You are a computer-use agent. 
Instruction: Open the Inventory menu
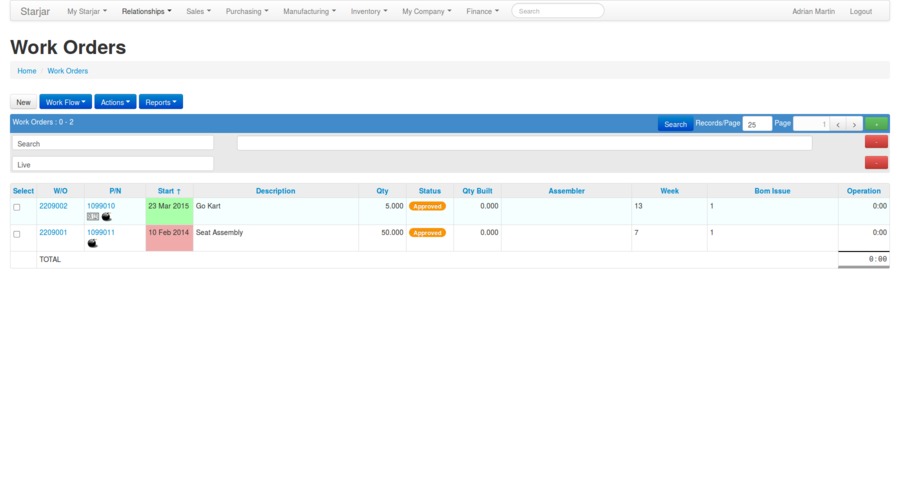tap(369, 11)
